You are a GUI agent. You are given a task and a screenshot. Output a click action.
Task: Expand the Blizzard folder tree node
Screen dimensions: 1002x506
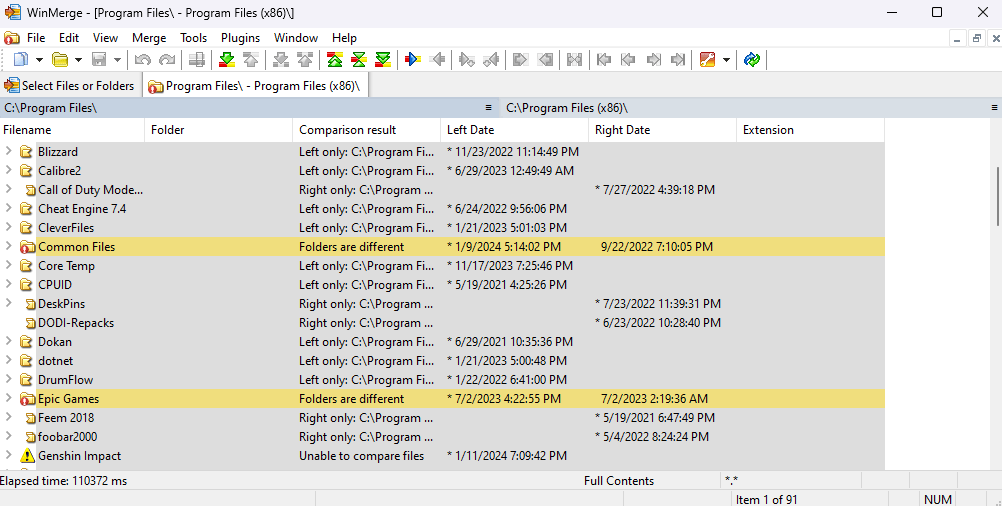(x=9, y=152)
